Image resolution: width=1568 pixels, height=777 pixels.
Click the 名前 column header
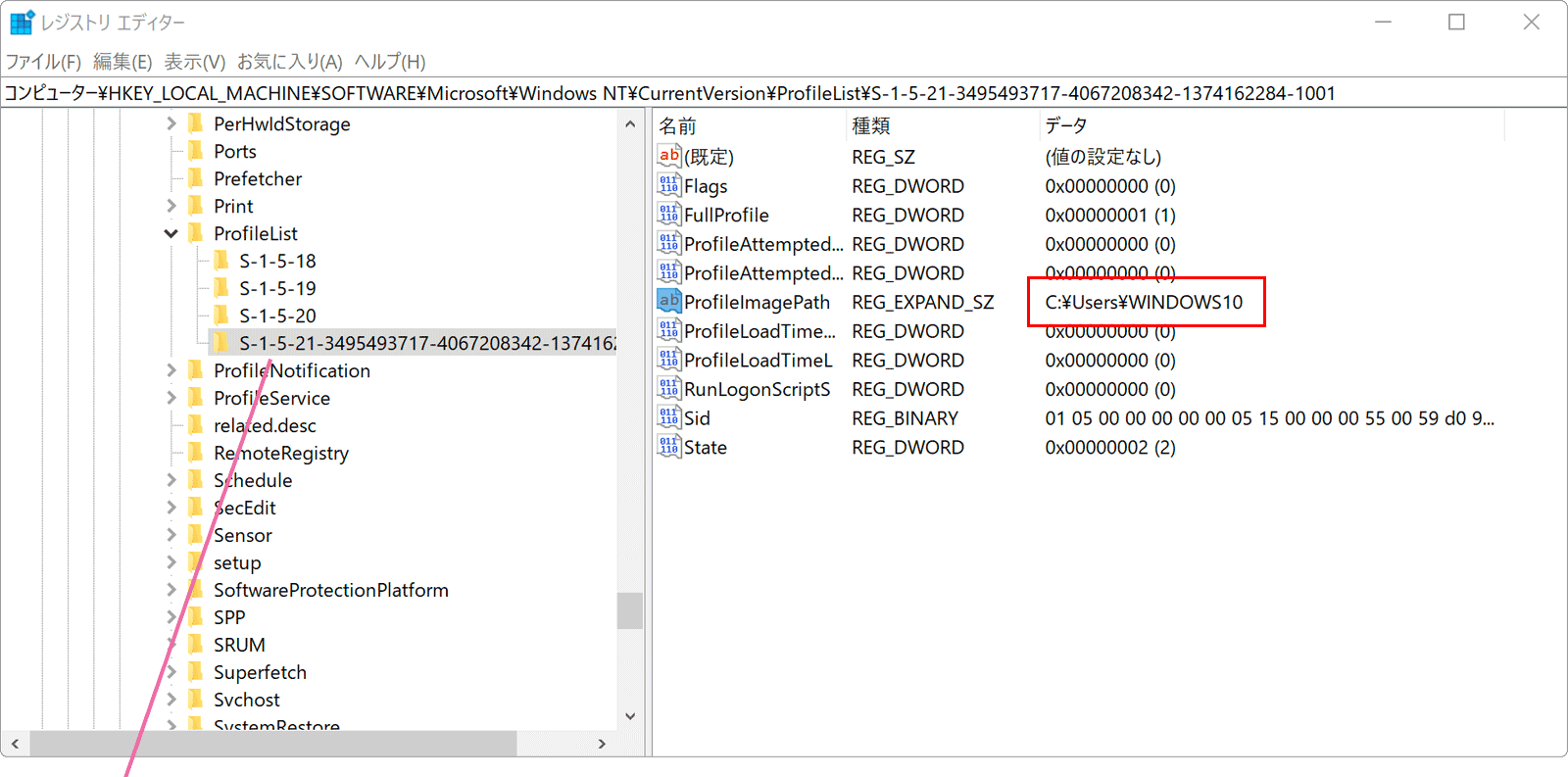pyautogui.click(x=749, y=125)
